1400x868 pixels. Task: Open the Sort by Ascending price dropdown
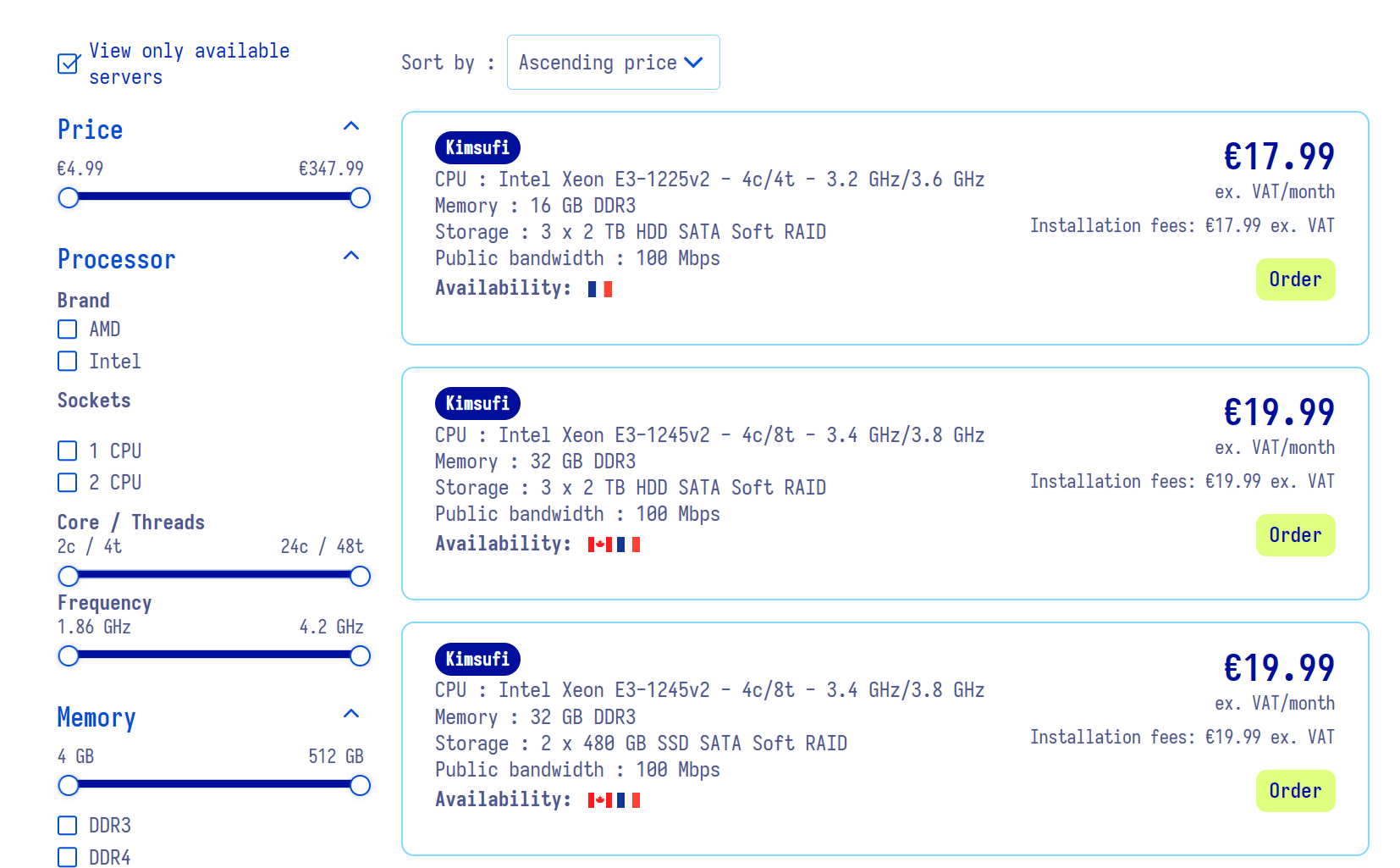click(613, 63)
